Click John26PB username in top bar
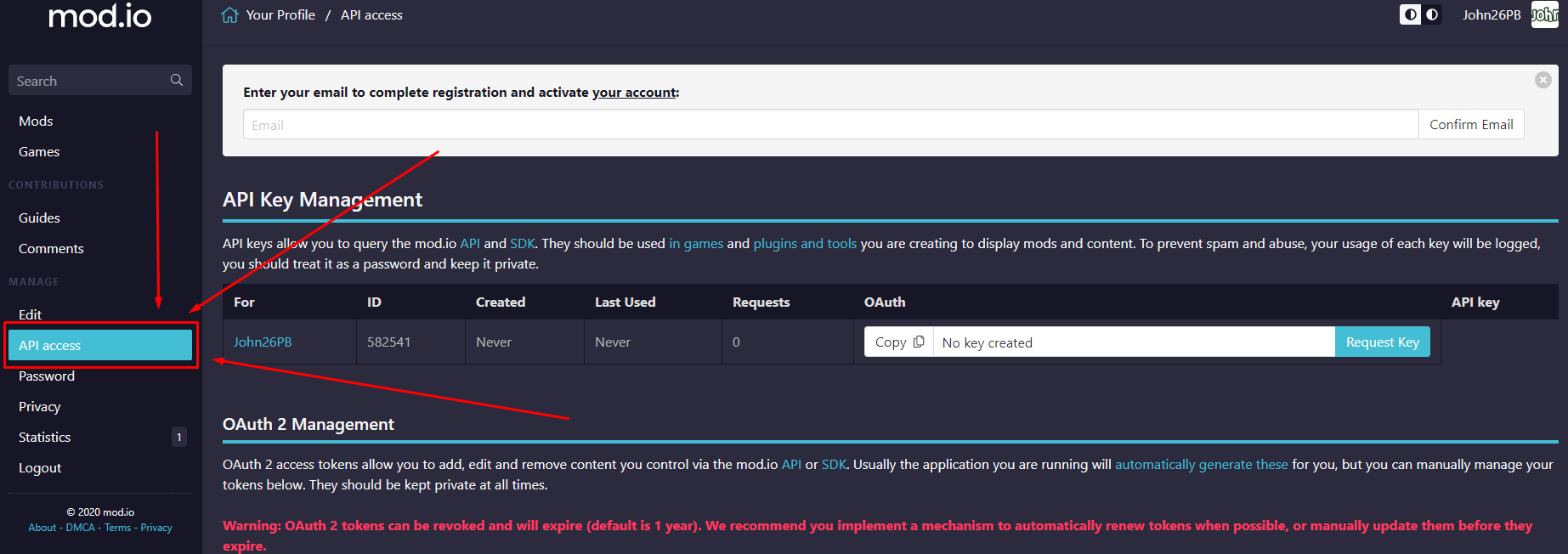The width and height of the screenshot is (1568, 554). (1492, 14)
